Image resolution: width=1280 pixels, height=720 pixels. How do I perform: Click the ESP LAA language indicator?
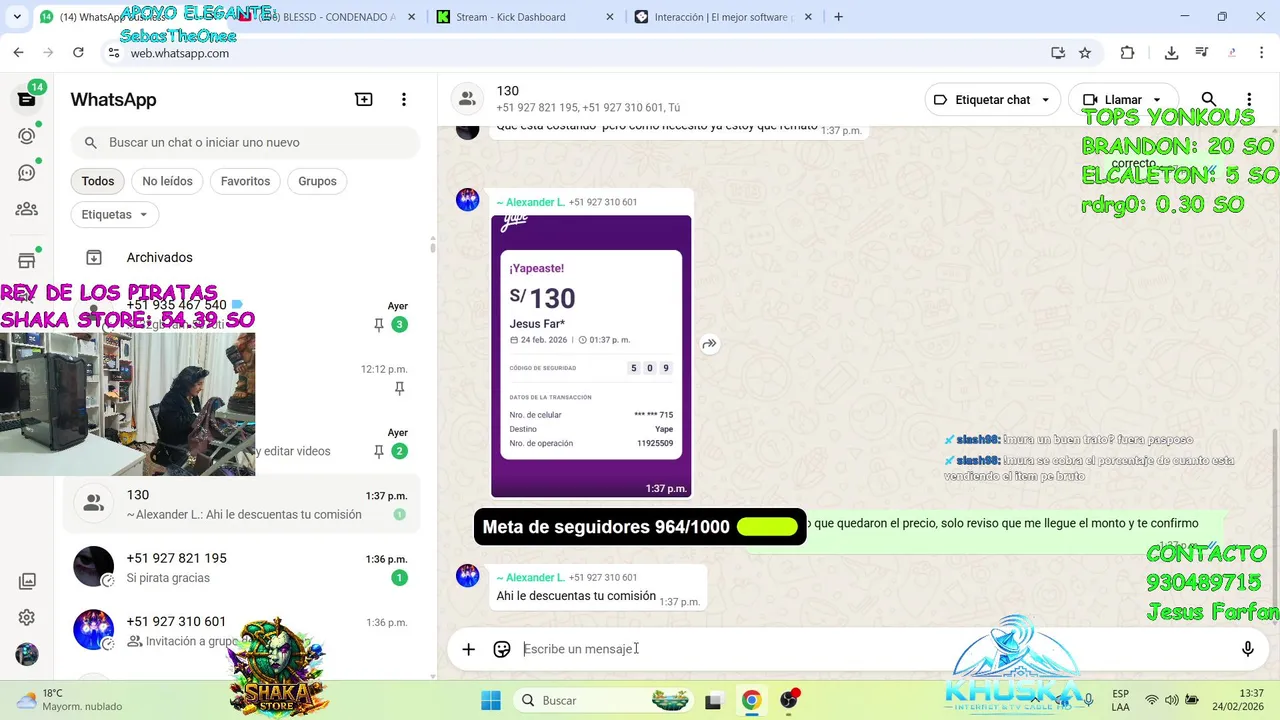(1121, 700)
